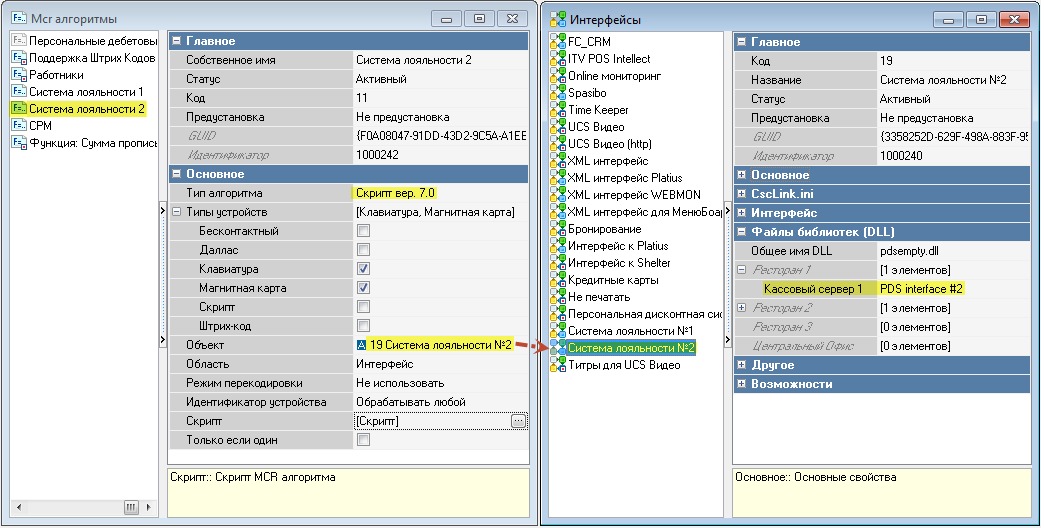
Task: Expand the CscLink.ini section
Action: 741,194
